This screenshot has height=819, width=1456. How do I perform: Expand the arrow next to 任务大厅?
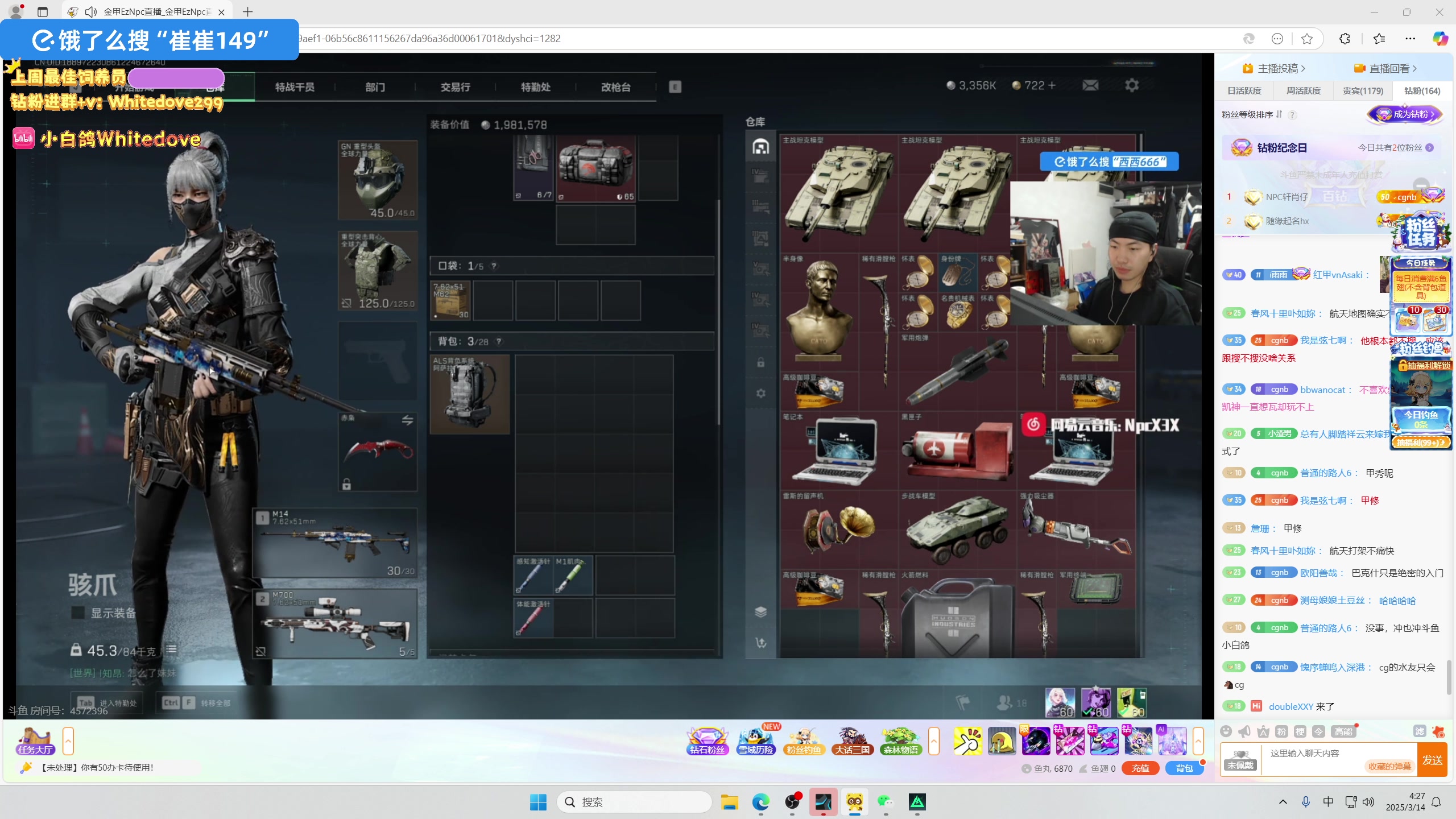pos(68,741)
